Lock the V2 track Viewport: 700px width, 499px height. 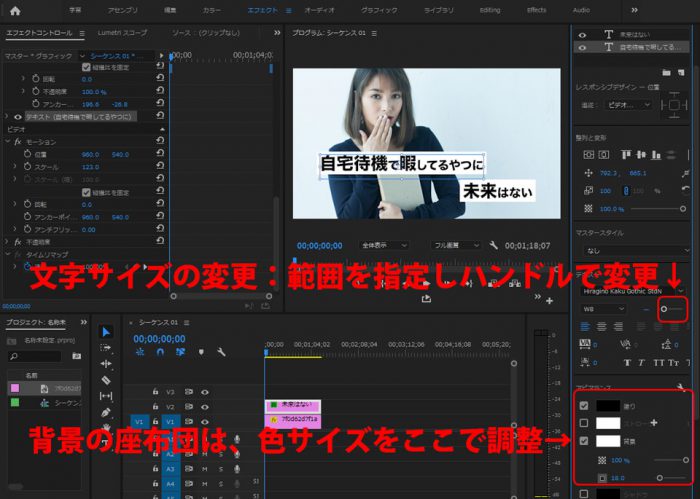coord(155,407)
